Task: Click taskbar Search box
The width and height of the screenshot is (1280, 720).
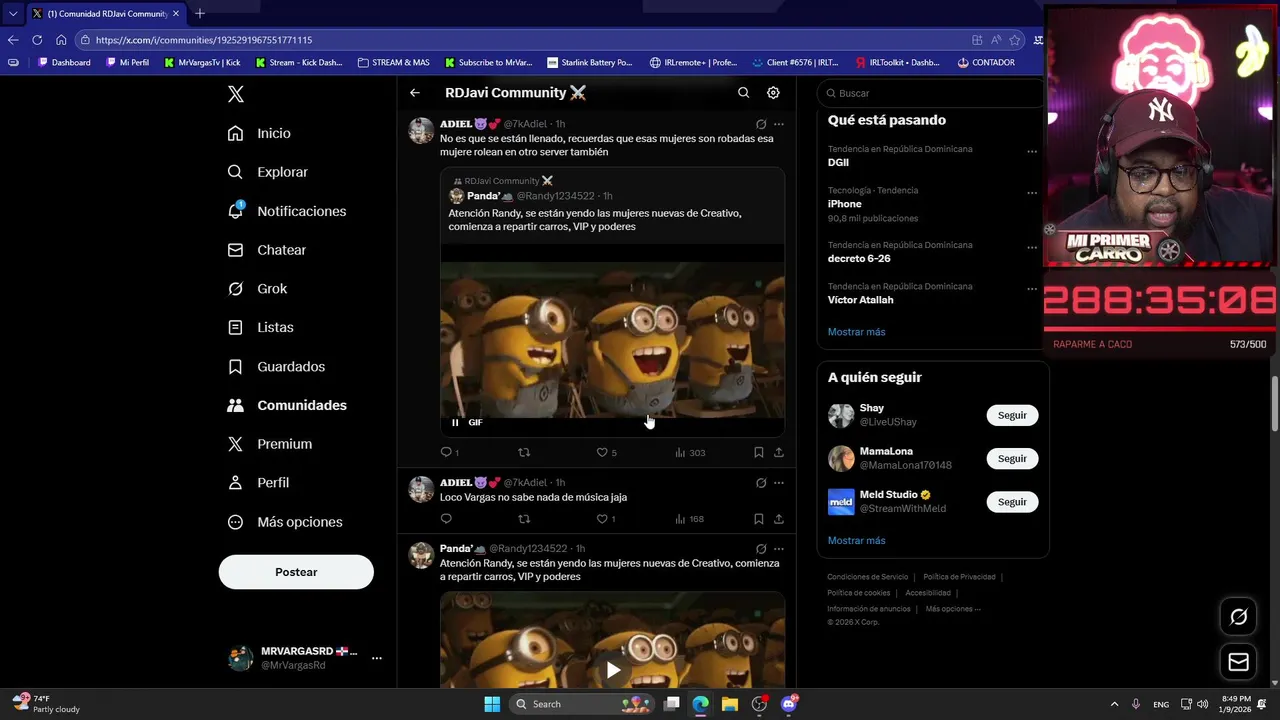Action: [583, 704]
